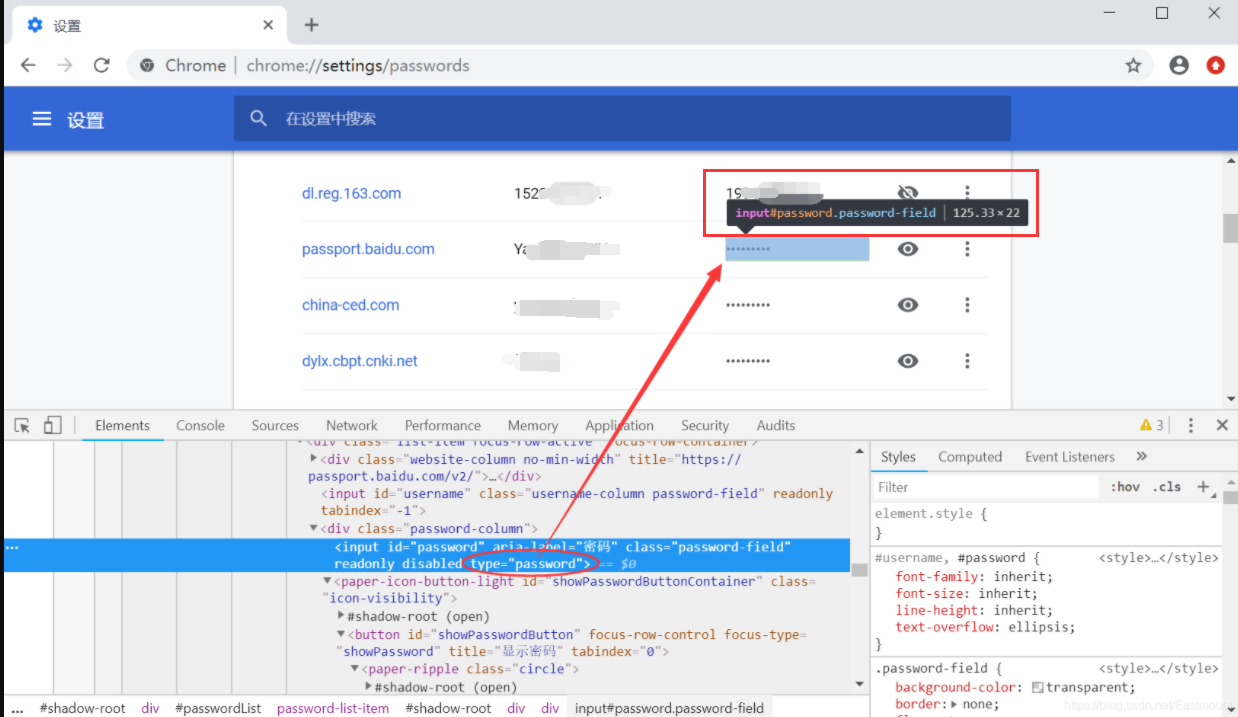Activate the DevTools element picker
1238x717 pixels.
[23, 425]
